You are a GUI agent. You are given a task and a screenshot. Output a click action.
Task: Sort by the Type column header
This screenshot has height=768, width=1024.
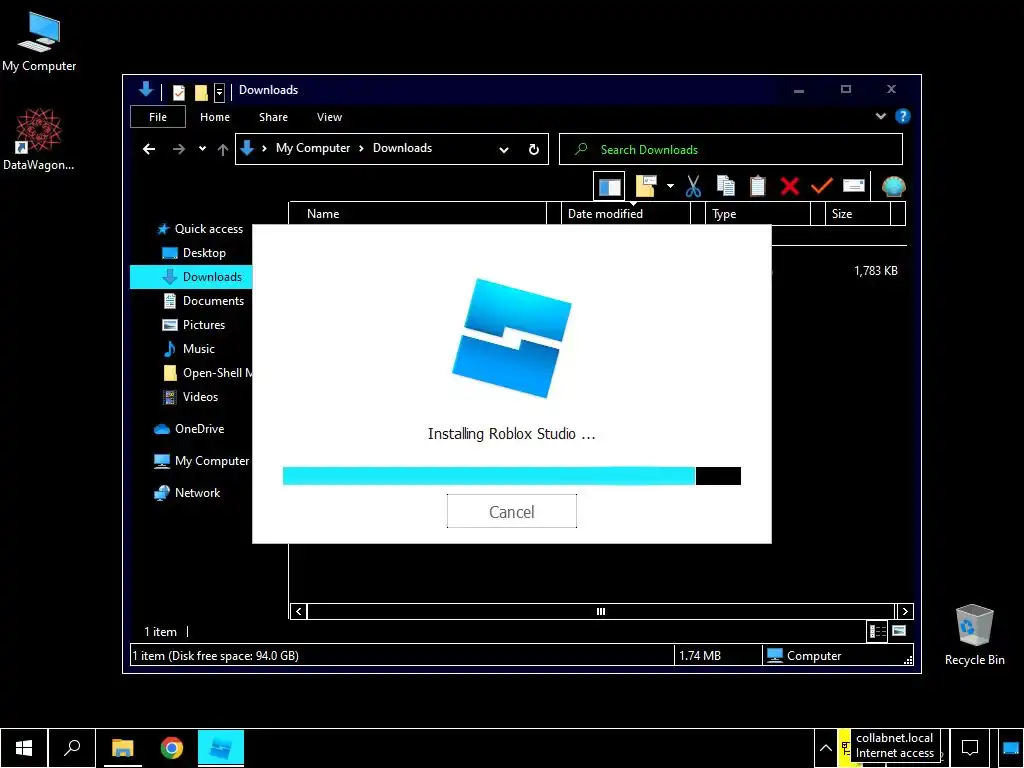(x=758, y=214)
